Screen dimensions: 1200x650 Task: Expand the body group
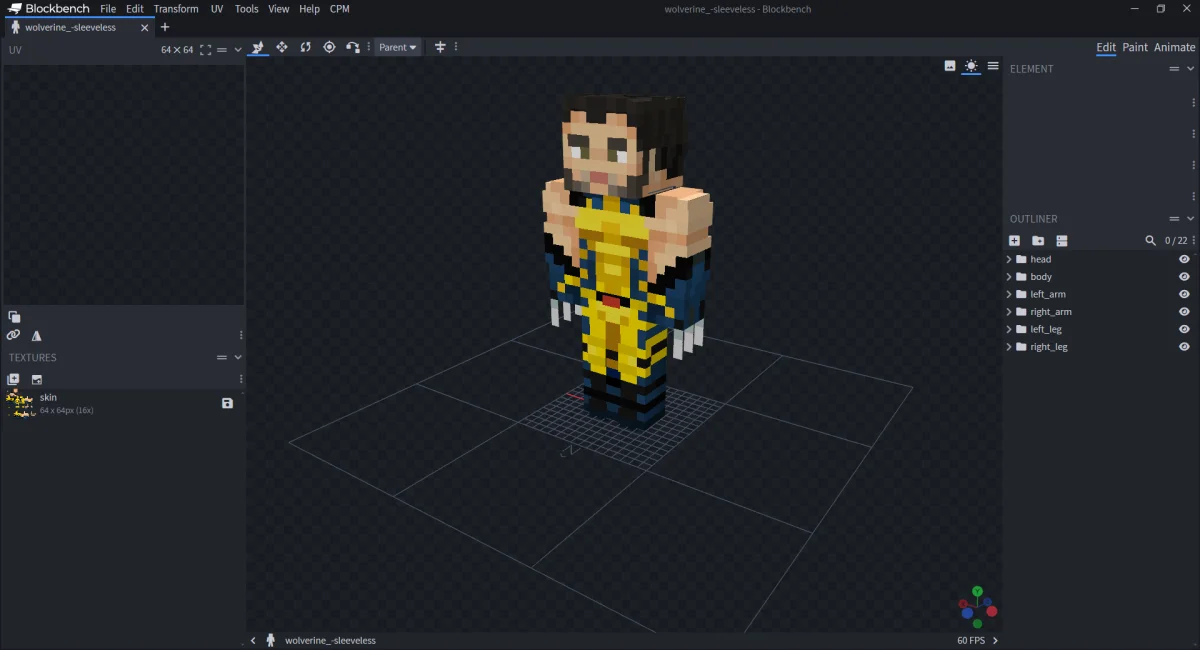[x=1009, y=277]
